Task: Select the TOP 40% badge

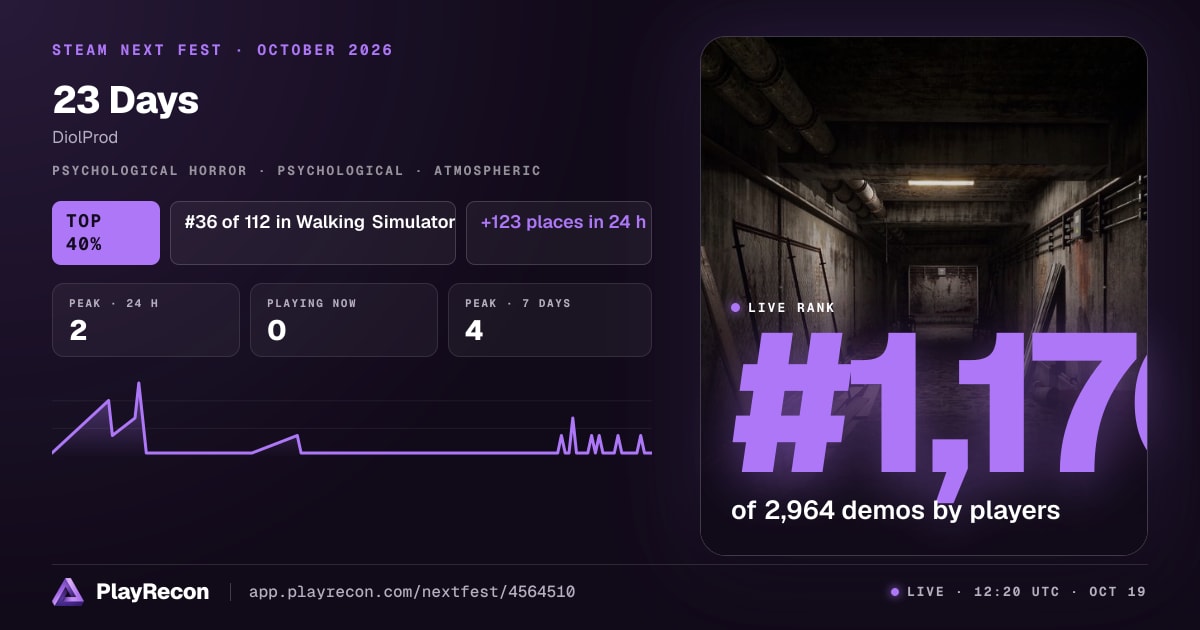Action: (106, 233)
